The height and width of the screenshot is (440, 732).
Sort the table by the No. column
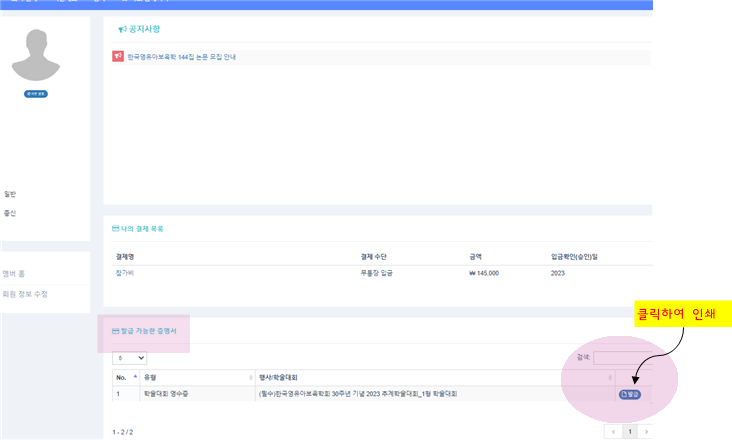125,377
